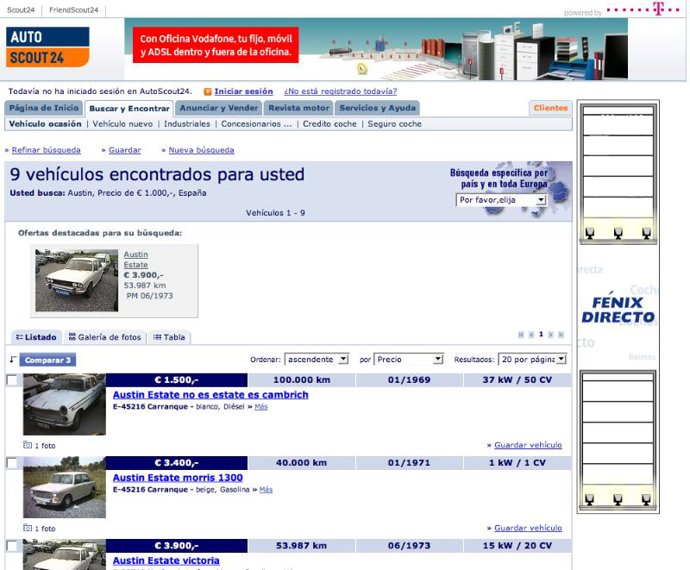Click the AutoScout24 logo
This screenshot has width=690, height=570.
[x=48, y=47]
